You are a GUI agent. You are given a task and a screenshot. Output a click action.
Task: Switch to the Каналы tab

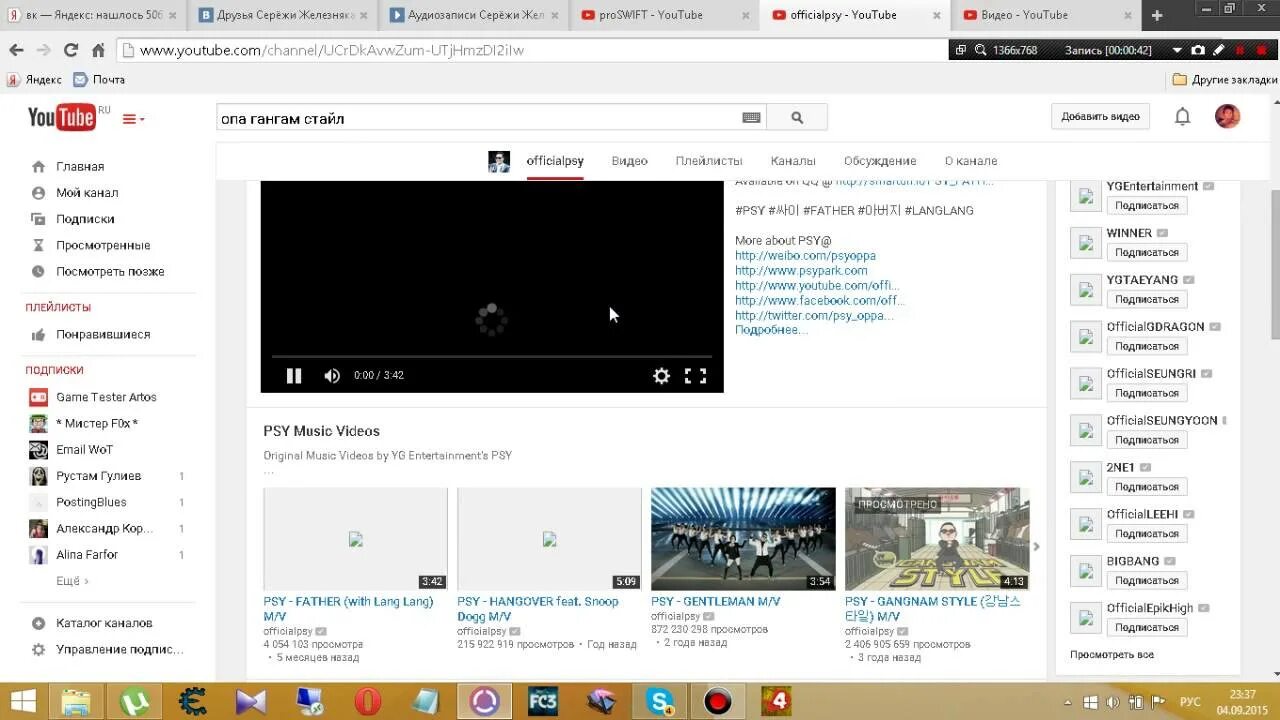coord(793,161)
